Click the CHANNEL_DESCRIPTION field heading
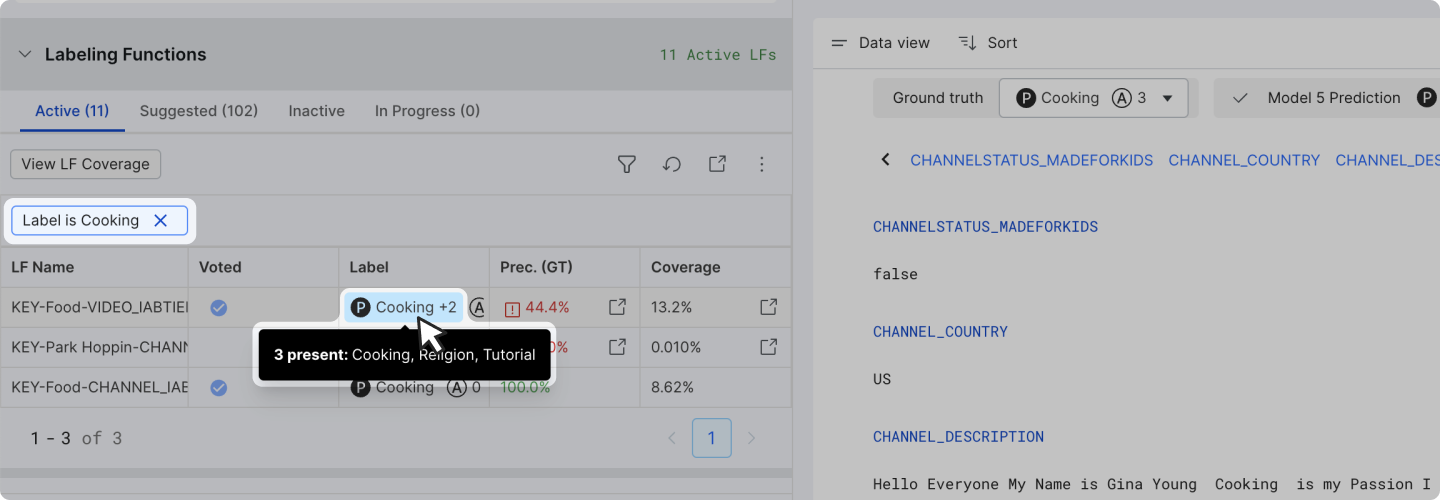This screenshot has width=1440, height=500. coord(958,437)
